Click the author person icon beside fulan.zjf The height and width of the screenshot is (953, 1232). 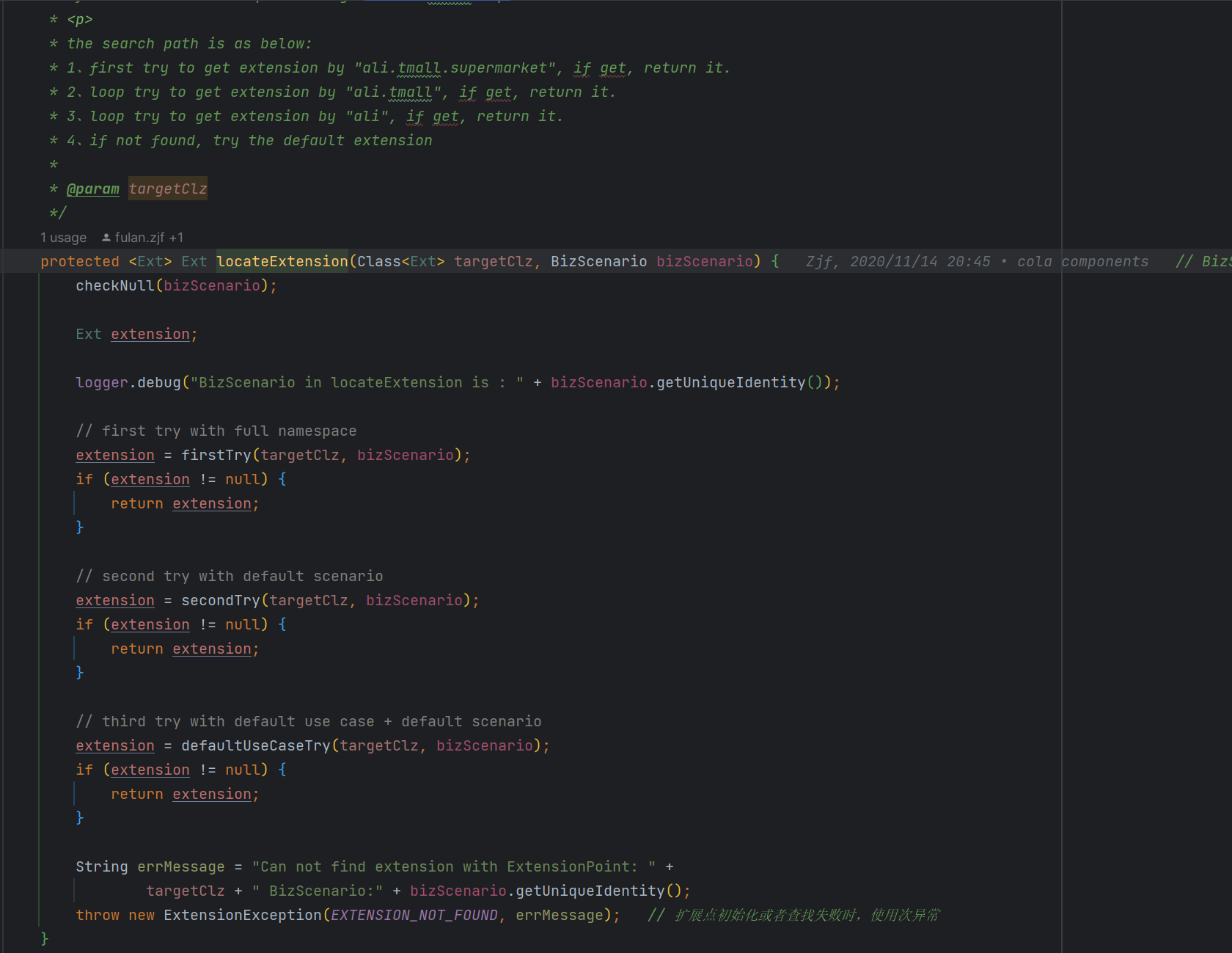[x=106, y=238]
